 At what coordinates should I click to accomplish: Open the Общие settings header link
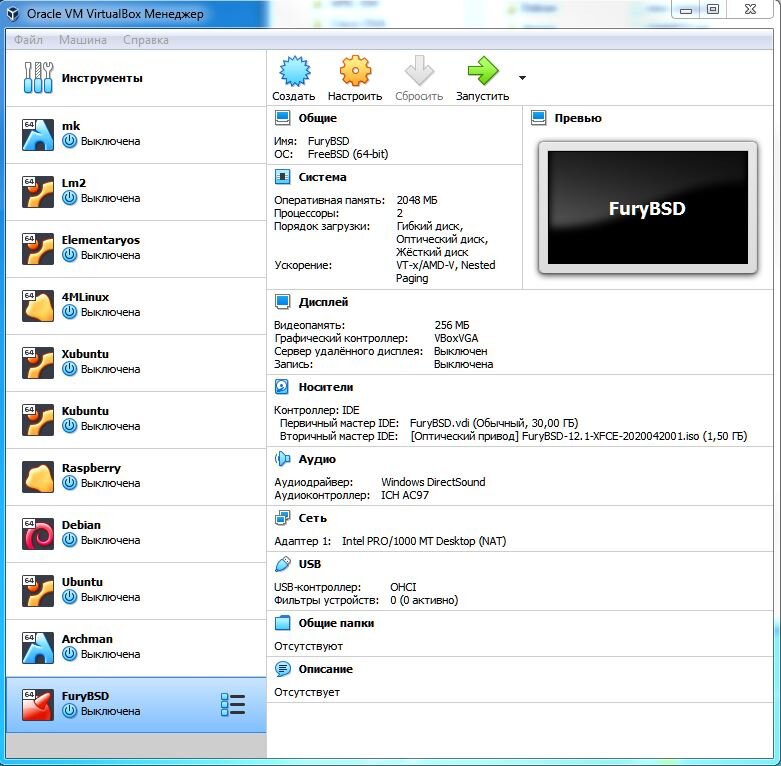(x=318, y=118)
